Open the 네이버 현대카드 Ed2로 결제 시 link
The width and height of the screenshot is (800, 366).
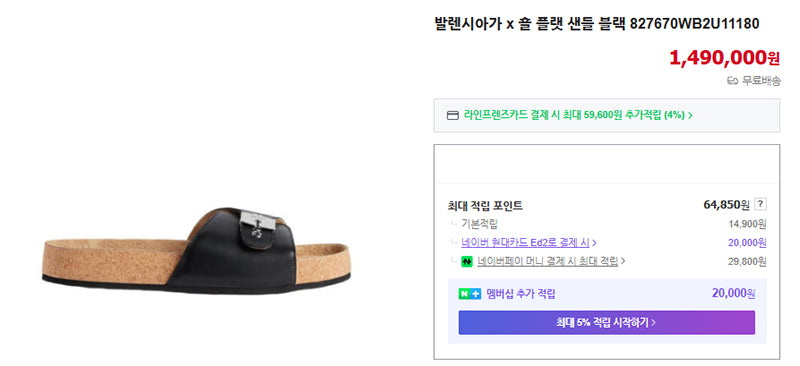pos(526,242)
